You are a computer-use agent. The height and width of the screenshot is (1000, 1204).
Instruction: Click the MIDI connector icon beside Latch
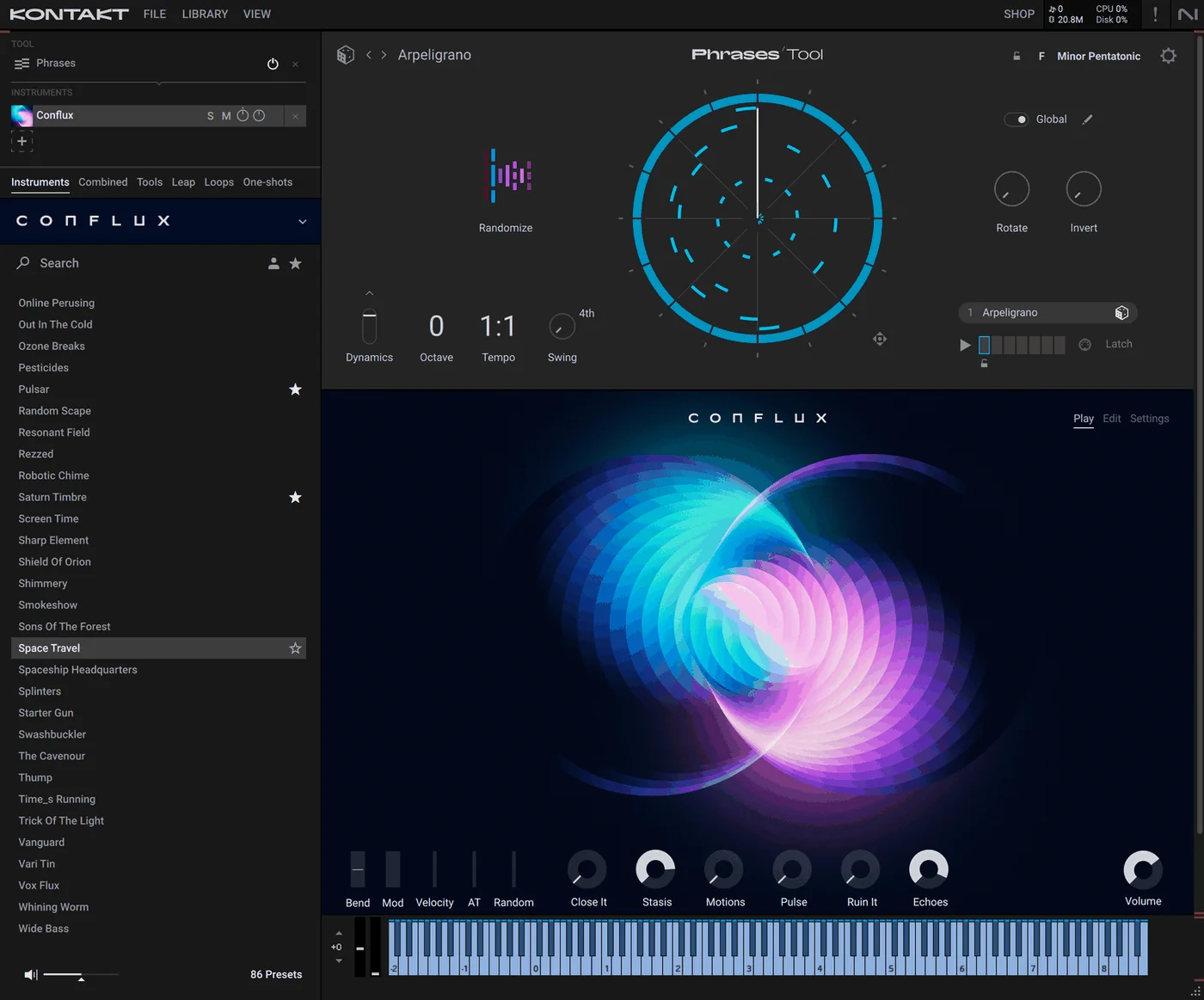(1085, 344)
